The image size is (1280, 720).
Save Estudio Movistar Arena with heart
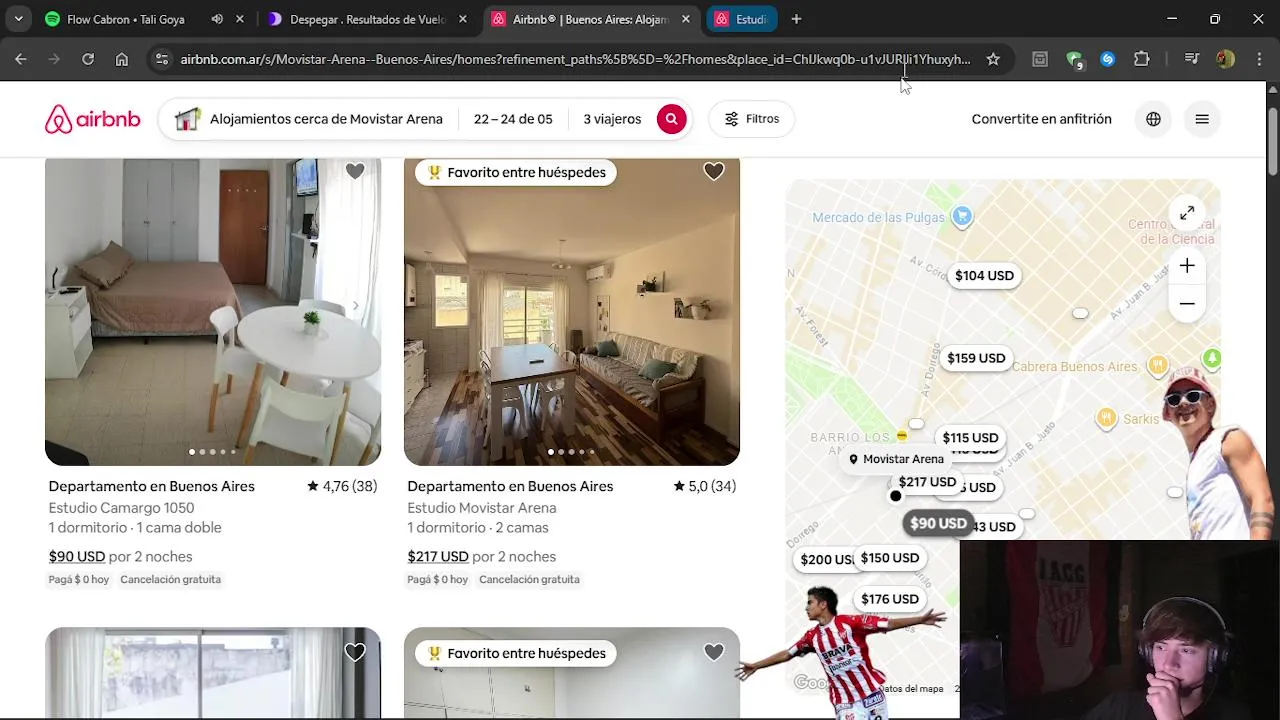[713, 172]
